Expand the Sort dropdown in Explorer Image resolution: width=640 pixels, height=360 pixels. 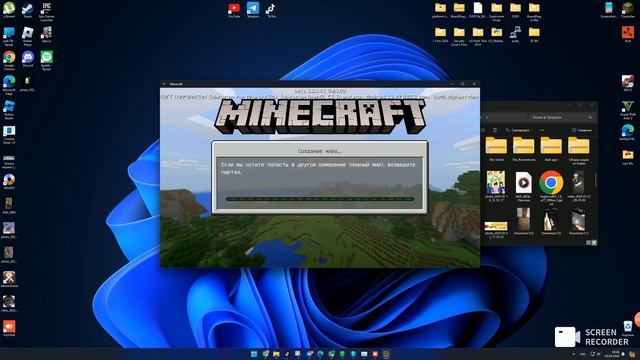[518, 130]
